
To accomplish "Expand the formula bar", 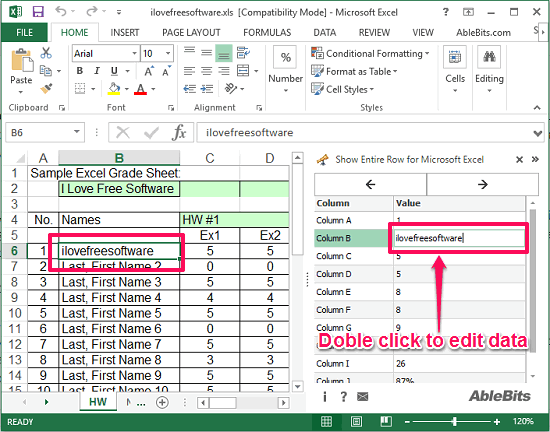I will [537, 133].
